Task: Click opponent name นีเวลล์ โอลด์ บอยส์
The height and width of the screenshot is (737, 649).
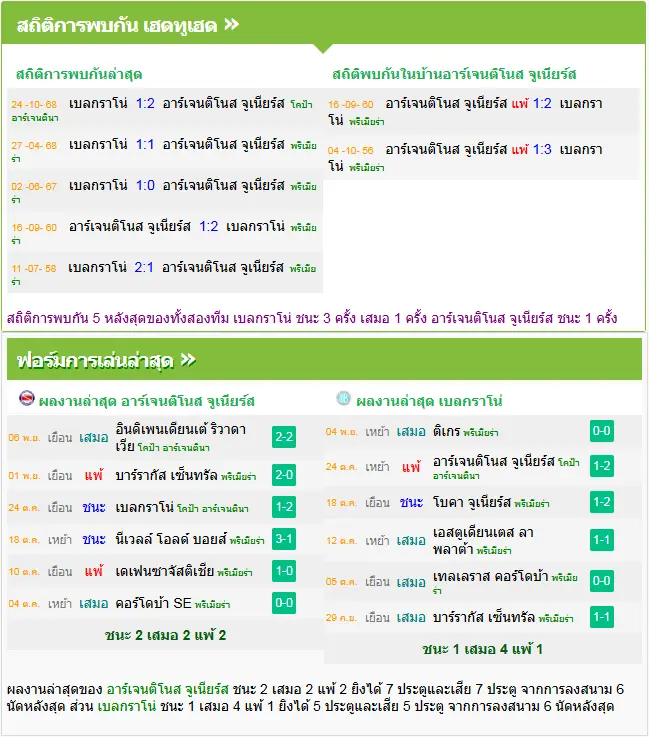Action: tap(171, 539)
